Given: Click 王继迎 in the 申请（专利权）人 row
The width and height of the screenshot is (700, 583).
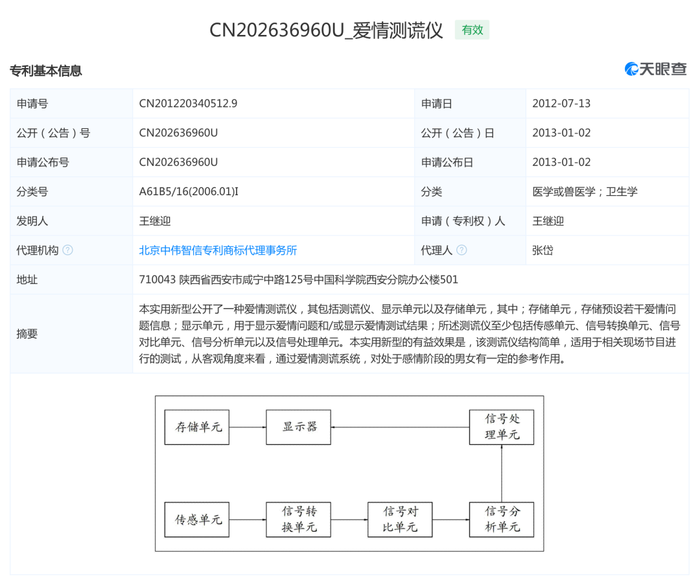Looking at the screenshot, I should click(x=548, y=221).
